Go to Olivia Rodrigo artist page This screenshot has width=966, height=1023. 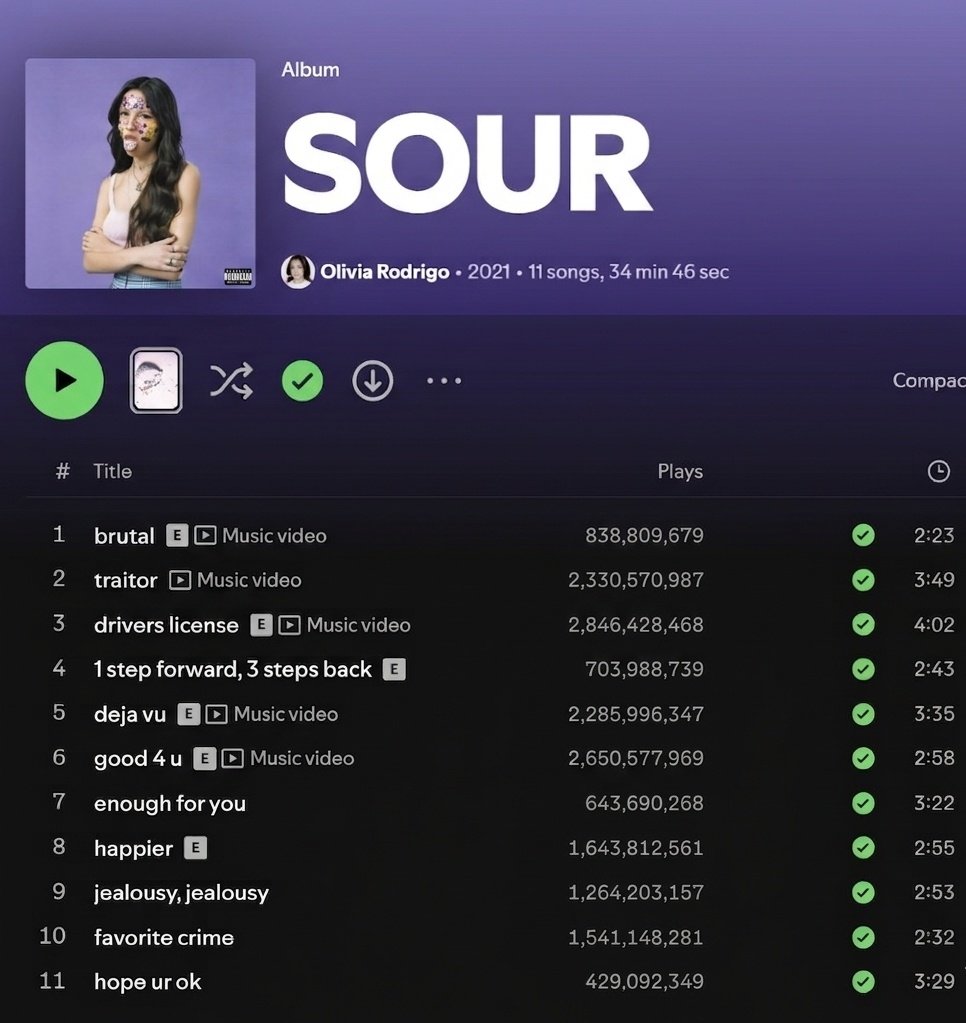(384, 271)
